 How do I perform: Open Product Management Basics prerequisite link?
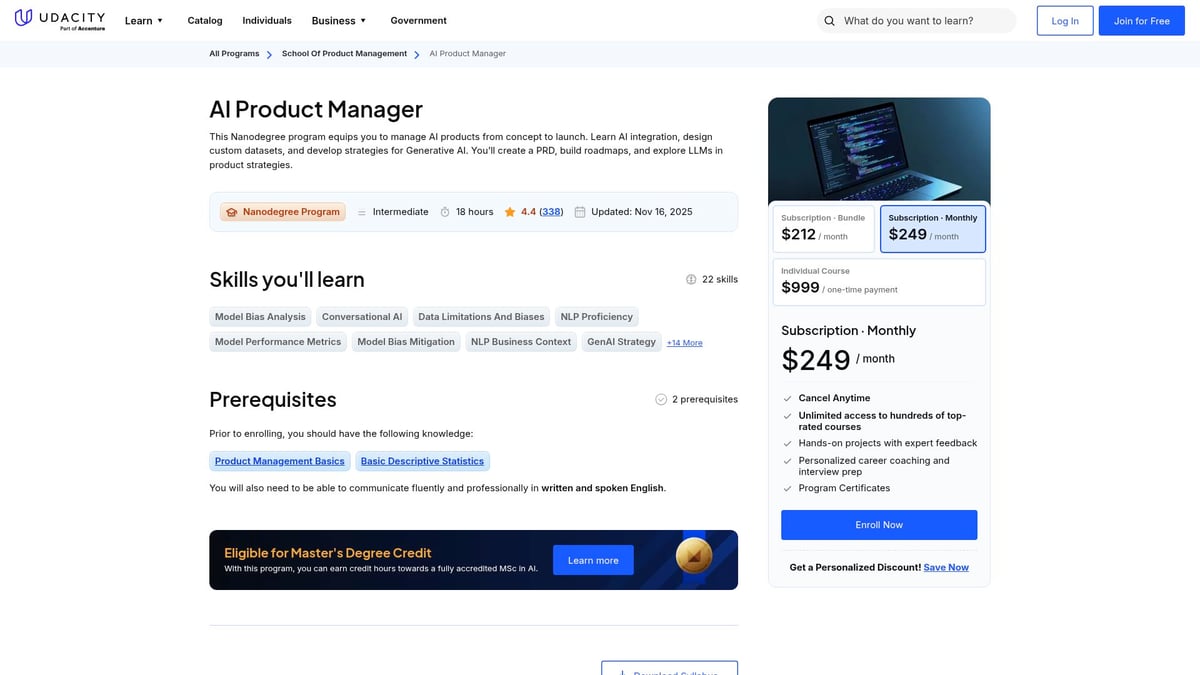point(280,461)
